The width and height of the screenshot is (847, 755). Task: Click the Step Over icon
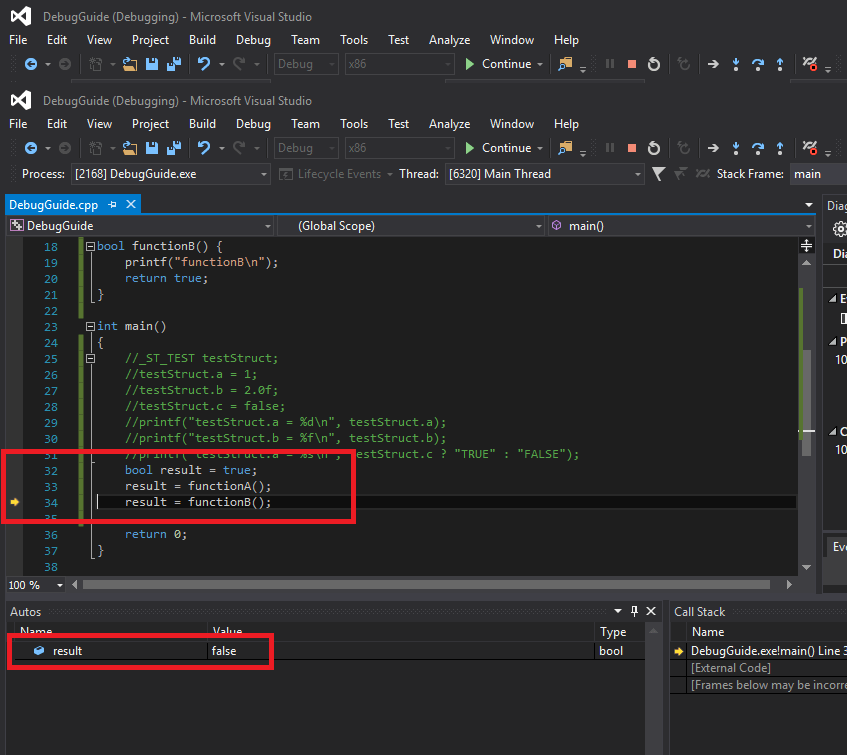(758, 147)
